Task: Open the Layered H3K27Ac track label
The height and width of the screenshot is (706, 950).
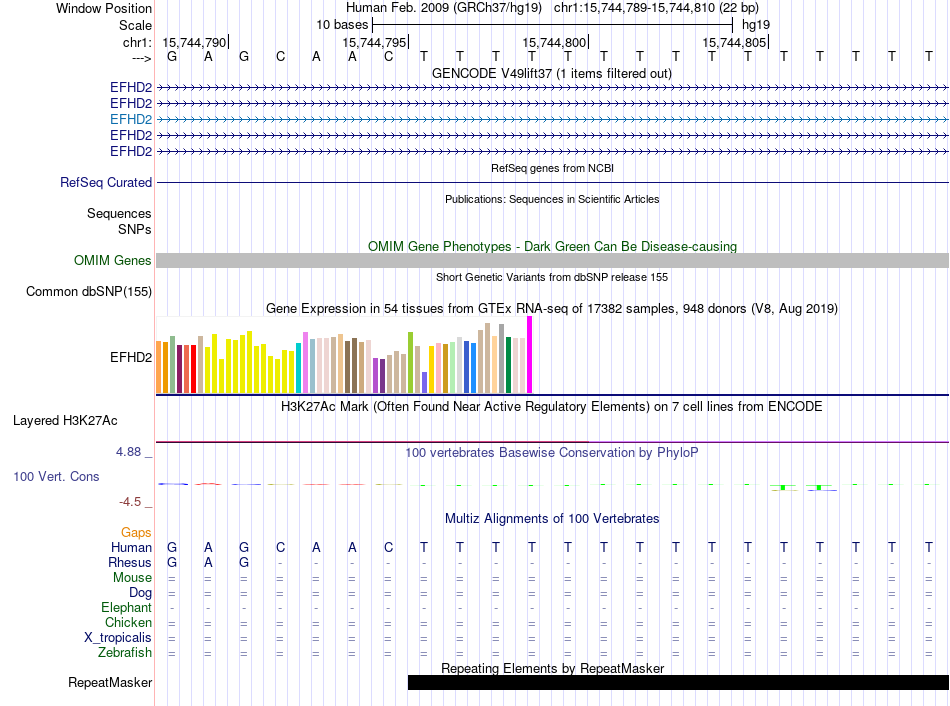Action: (65, 421)
